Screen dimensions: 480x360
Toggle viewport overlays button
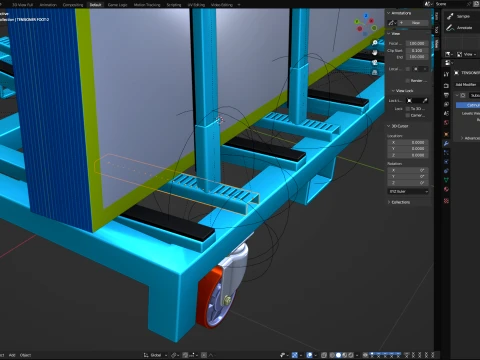click(x=309, y=355)
